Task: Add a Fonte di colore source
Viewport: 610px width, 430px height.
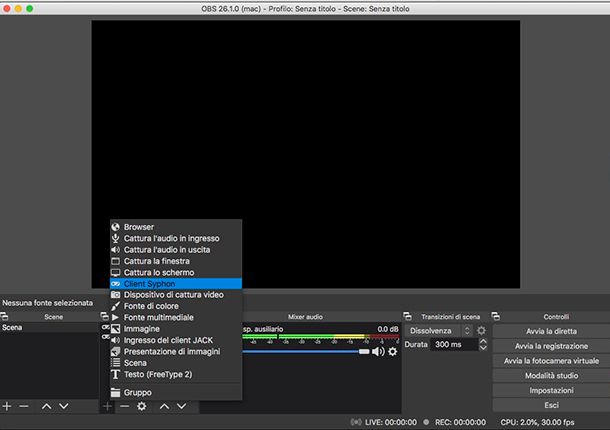Action: (176, 306)
